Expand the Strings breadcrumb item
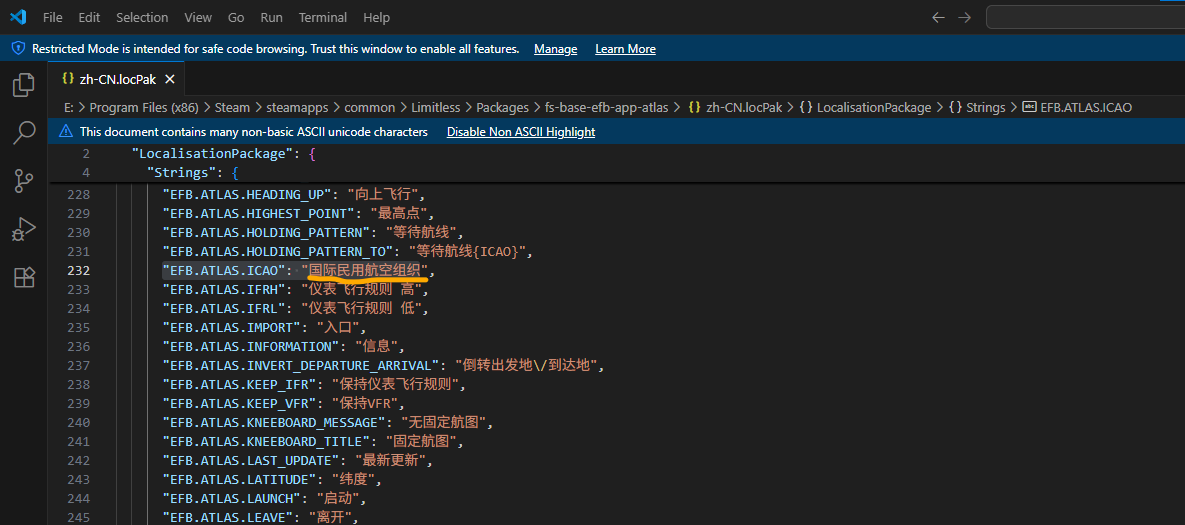This screenshot has height=525, width=1185. click(x=985, y=107)
